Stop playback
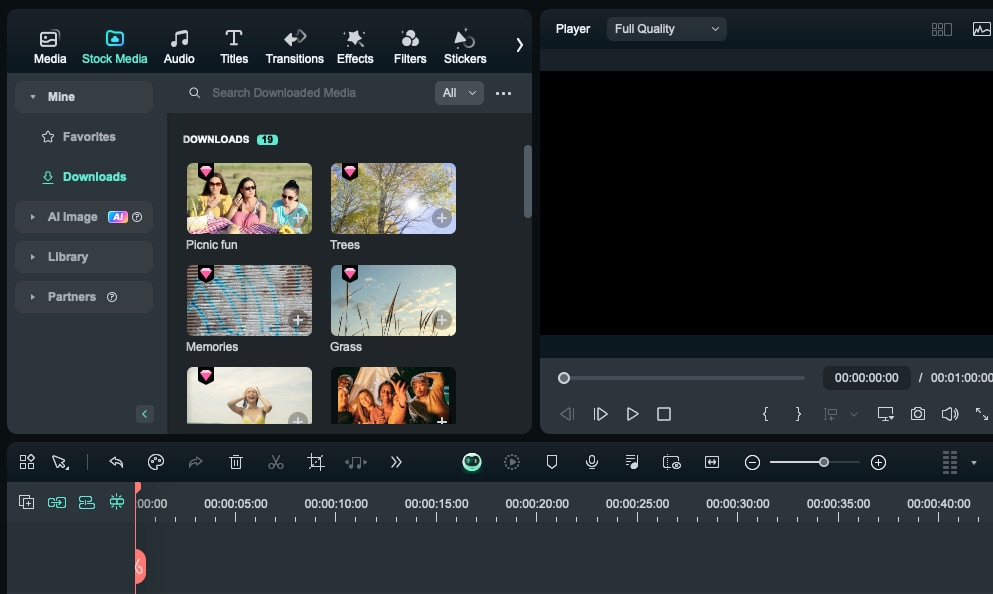 pyautogui.click(x=664, y=414)
